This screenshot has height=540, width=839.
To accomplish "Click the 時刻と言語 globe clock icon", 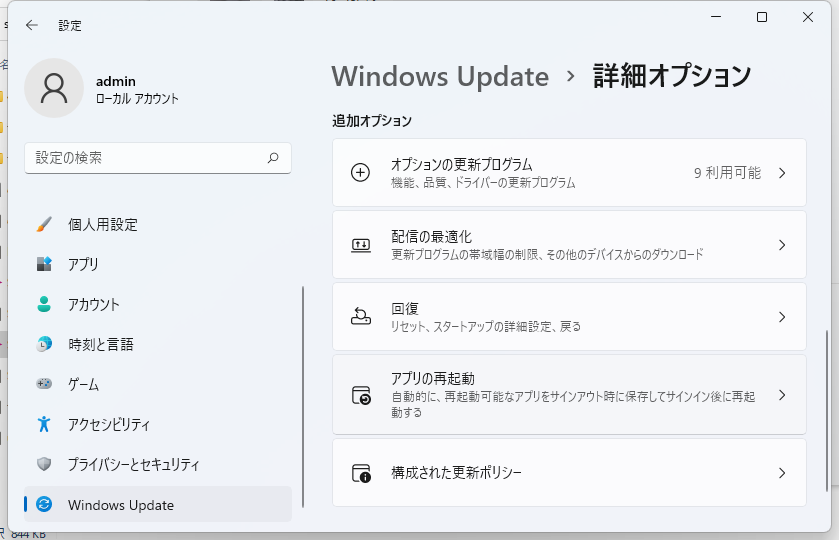I will pyautogui.click(x=44, y=344).
